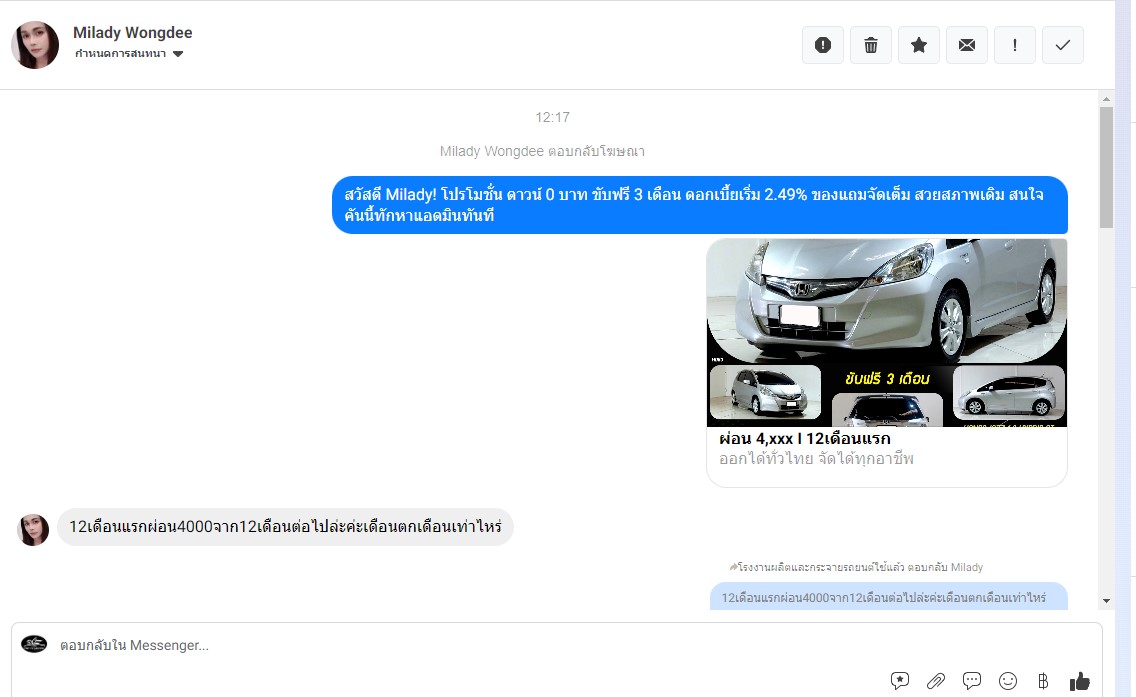Click the โรงงานผลิตและกระจายรถยนต์ใช้แล้ว ตอบกลับ Milady reply label

click(856, 567)
